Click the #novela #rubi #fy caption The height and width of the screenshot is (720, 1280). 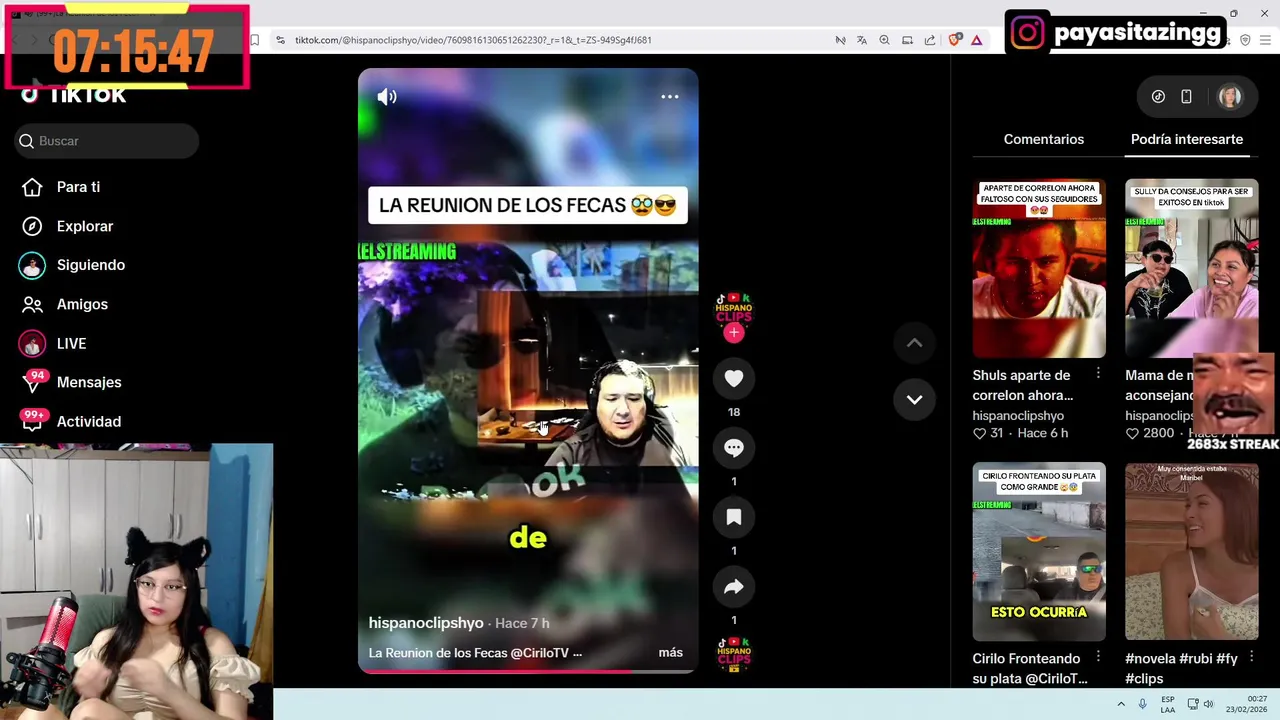coord(1181,668)
